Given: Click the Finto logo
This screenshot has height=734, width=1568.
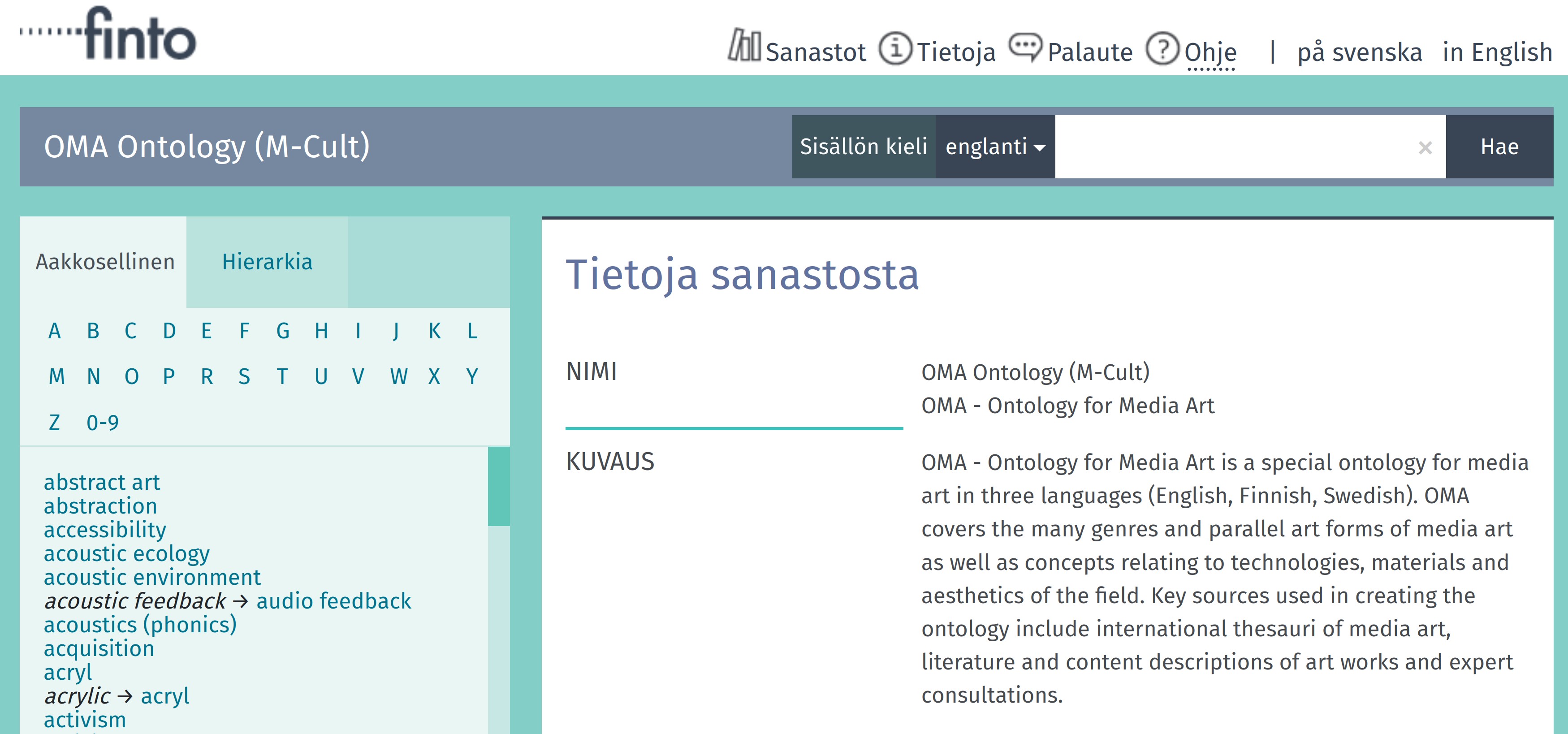Looking at the screenshot, I should 108,35.
